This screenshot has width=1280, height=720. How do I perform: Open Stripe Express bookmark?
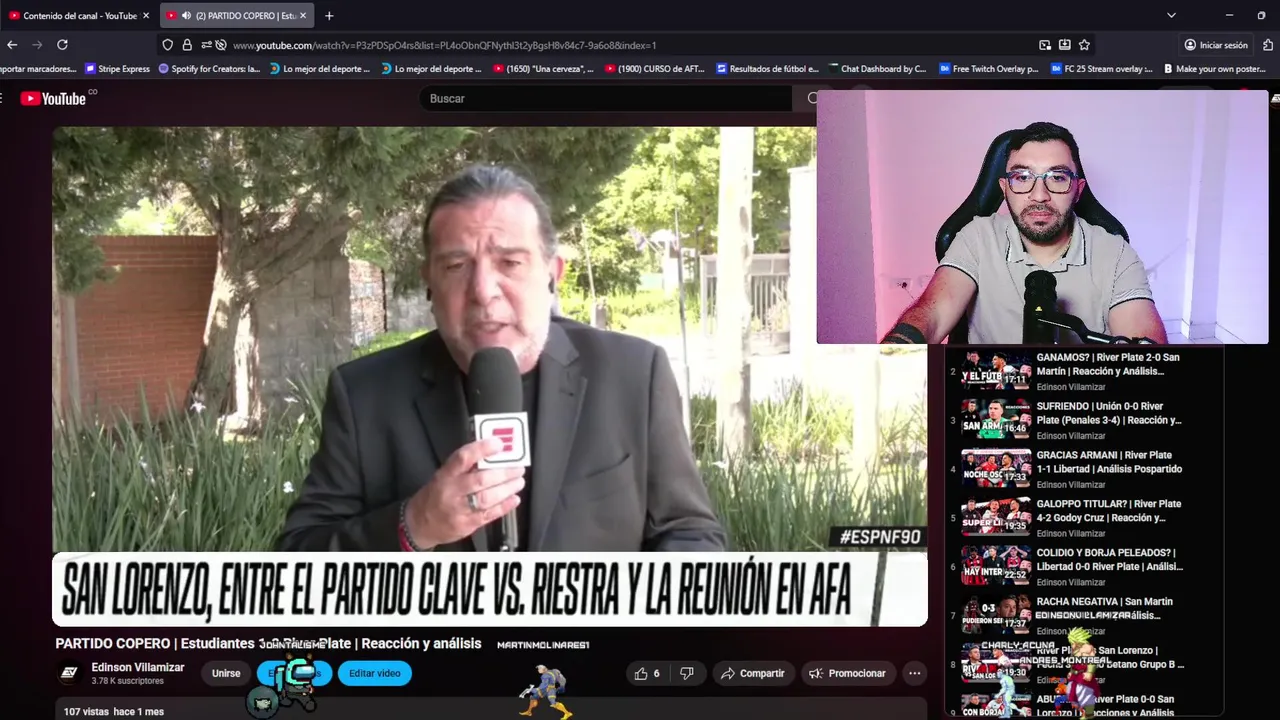click(118, 69)
